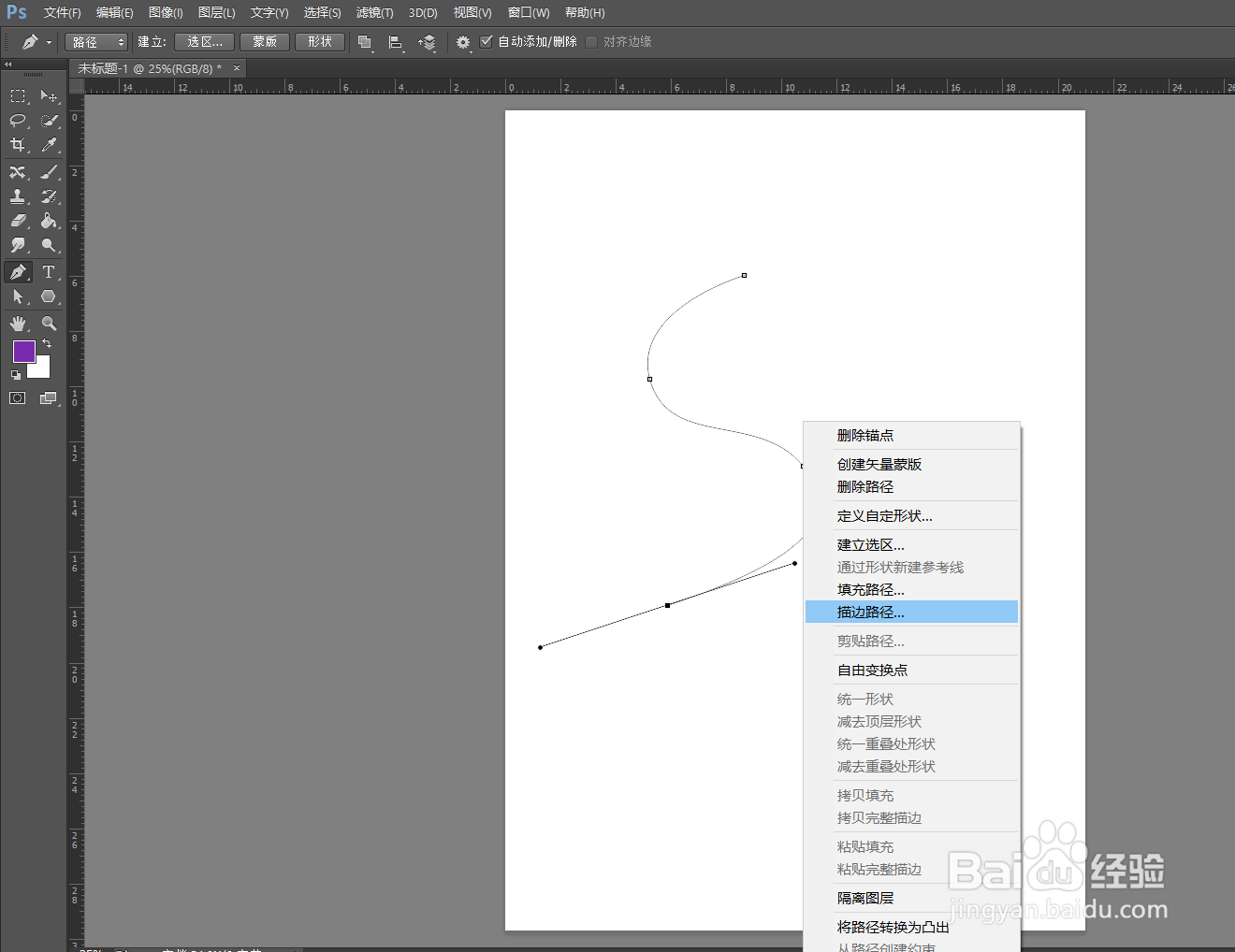Open the 图像(I) menu
Screen dimensions: 1235x952
166,13
